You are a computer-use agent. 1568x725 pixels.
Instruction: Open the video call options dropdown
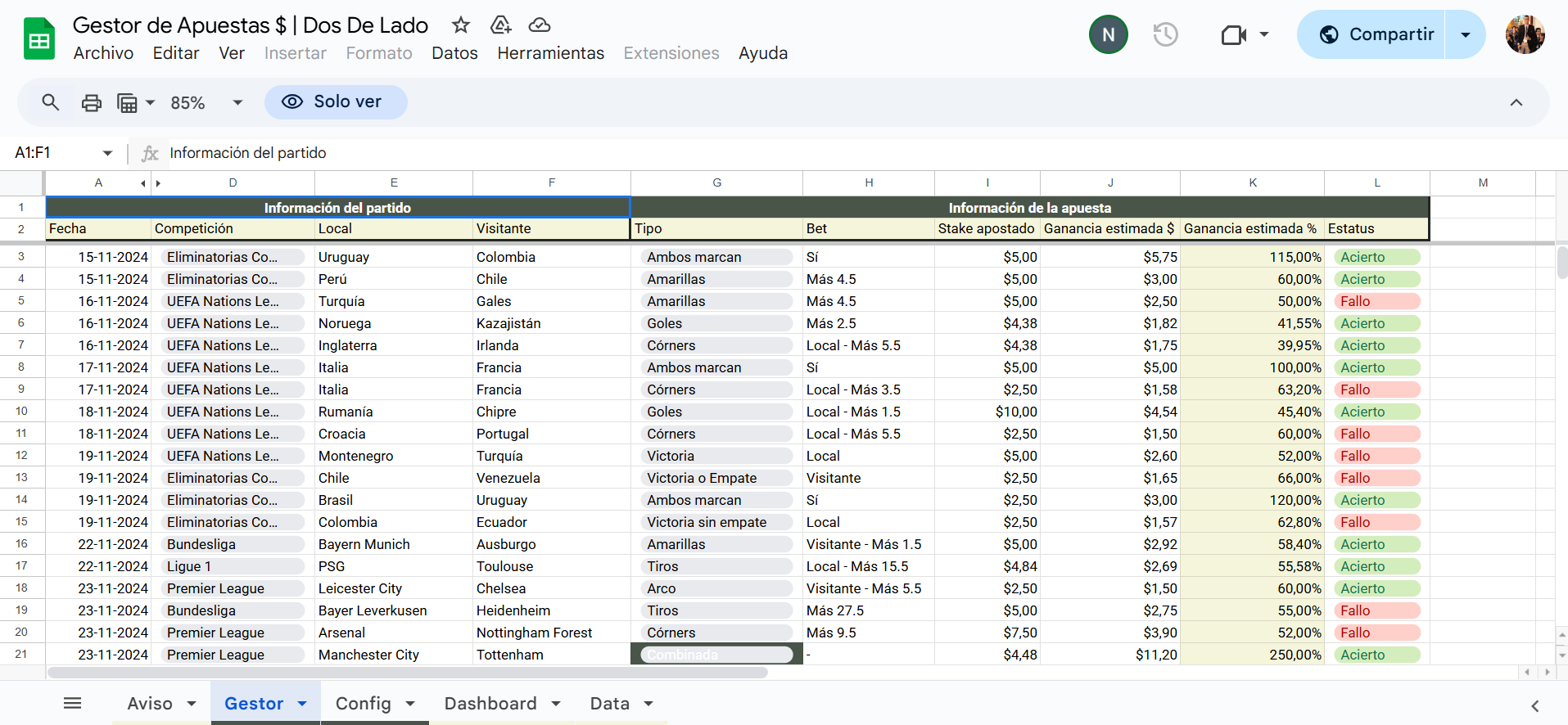tap(1264, 34)
